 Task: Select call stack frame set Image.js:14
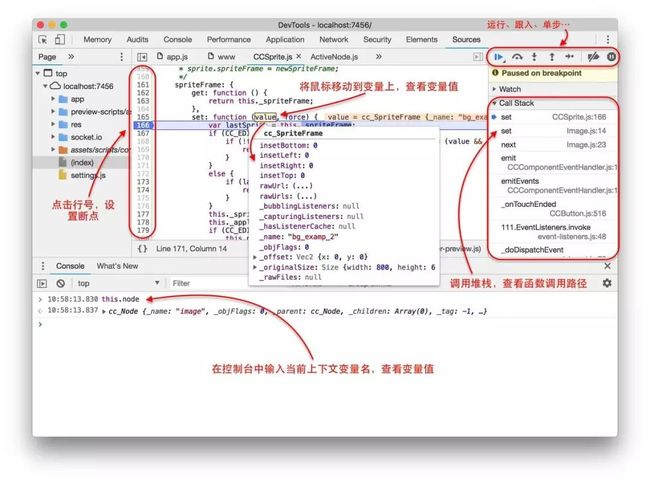[554, 131]
